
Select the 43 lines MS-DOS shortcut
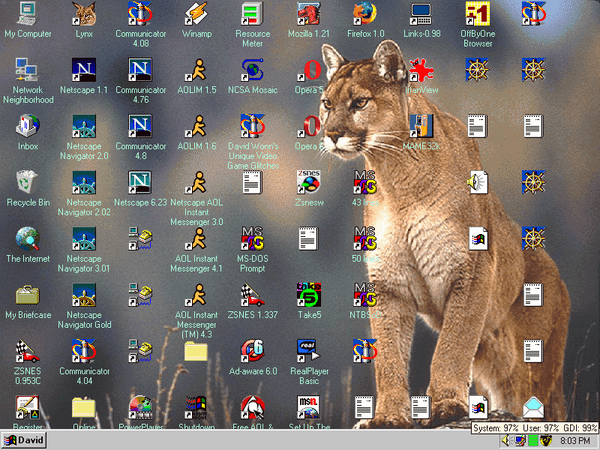click(x=365, y=183)
